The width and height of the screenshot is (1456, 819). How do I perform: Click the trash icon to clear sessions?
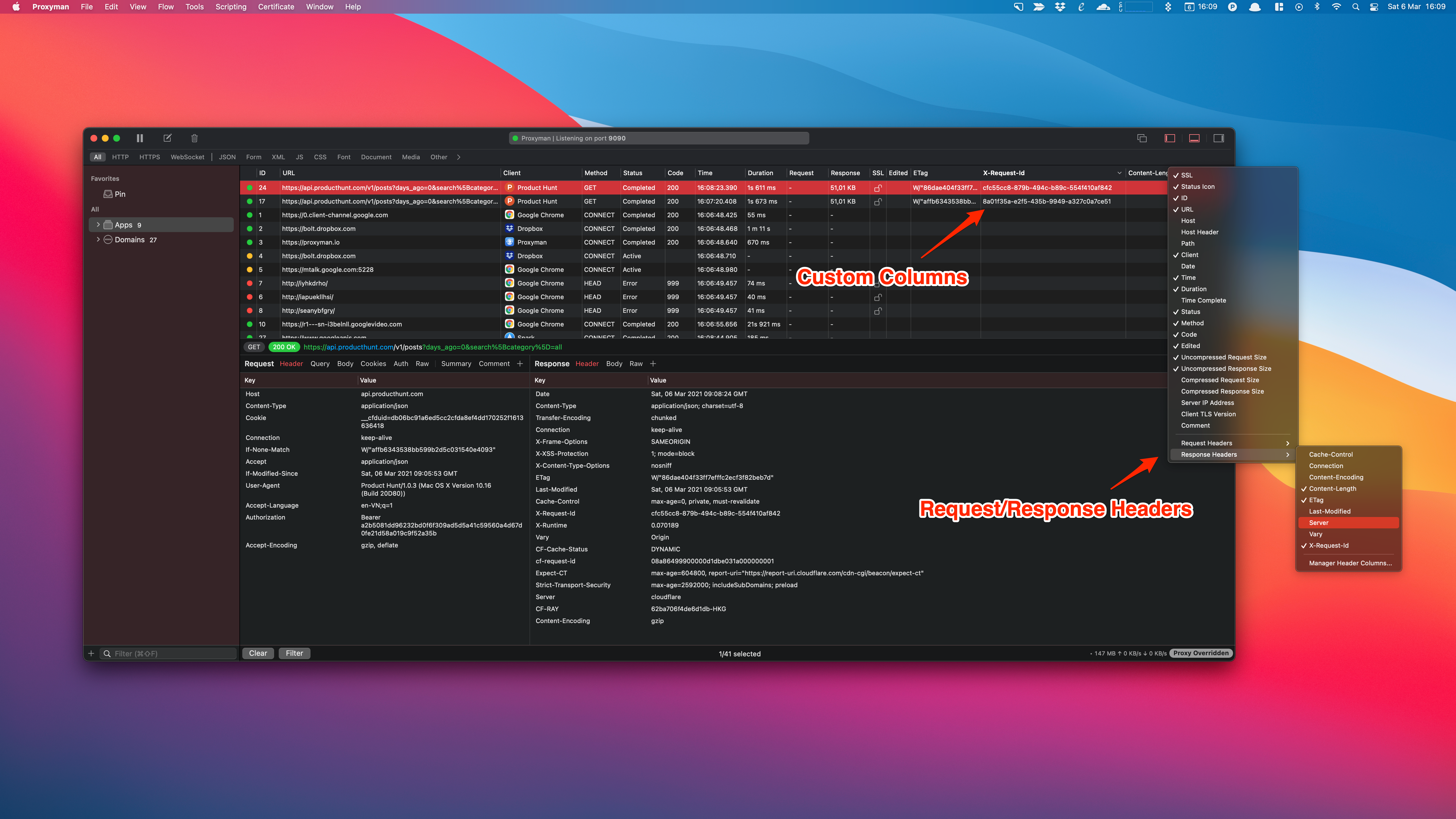[x=195, y=138]
